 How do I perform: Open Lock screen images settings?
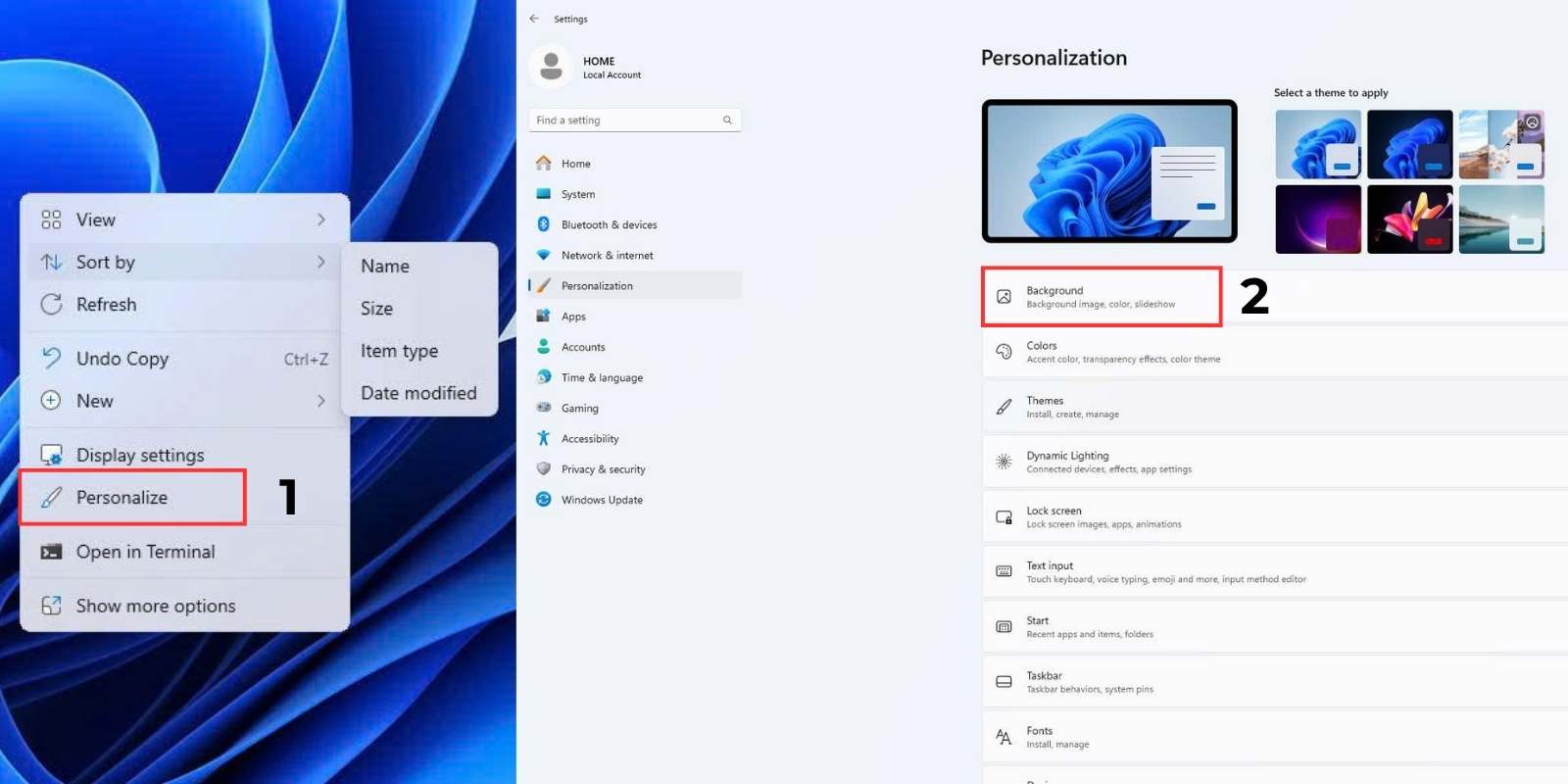pos(1275,516)
